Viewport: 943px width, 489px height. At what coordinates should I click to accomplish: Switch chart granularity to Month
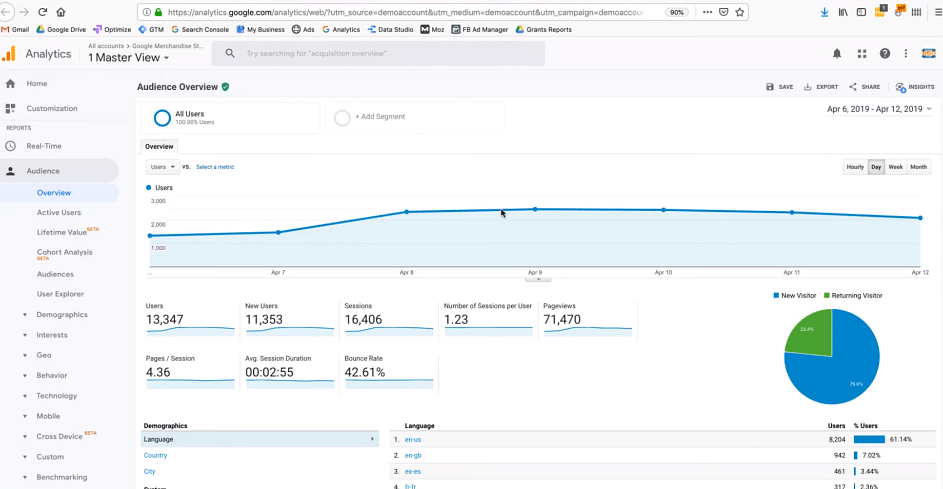coord(918,167)
